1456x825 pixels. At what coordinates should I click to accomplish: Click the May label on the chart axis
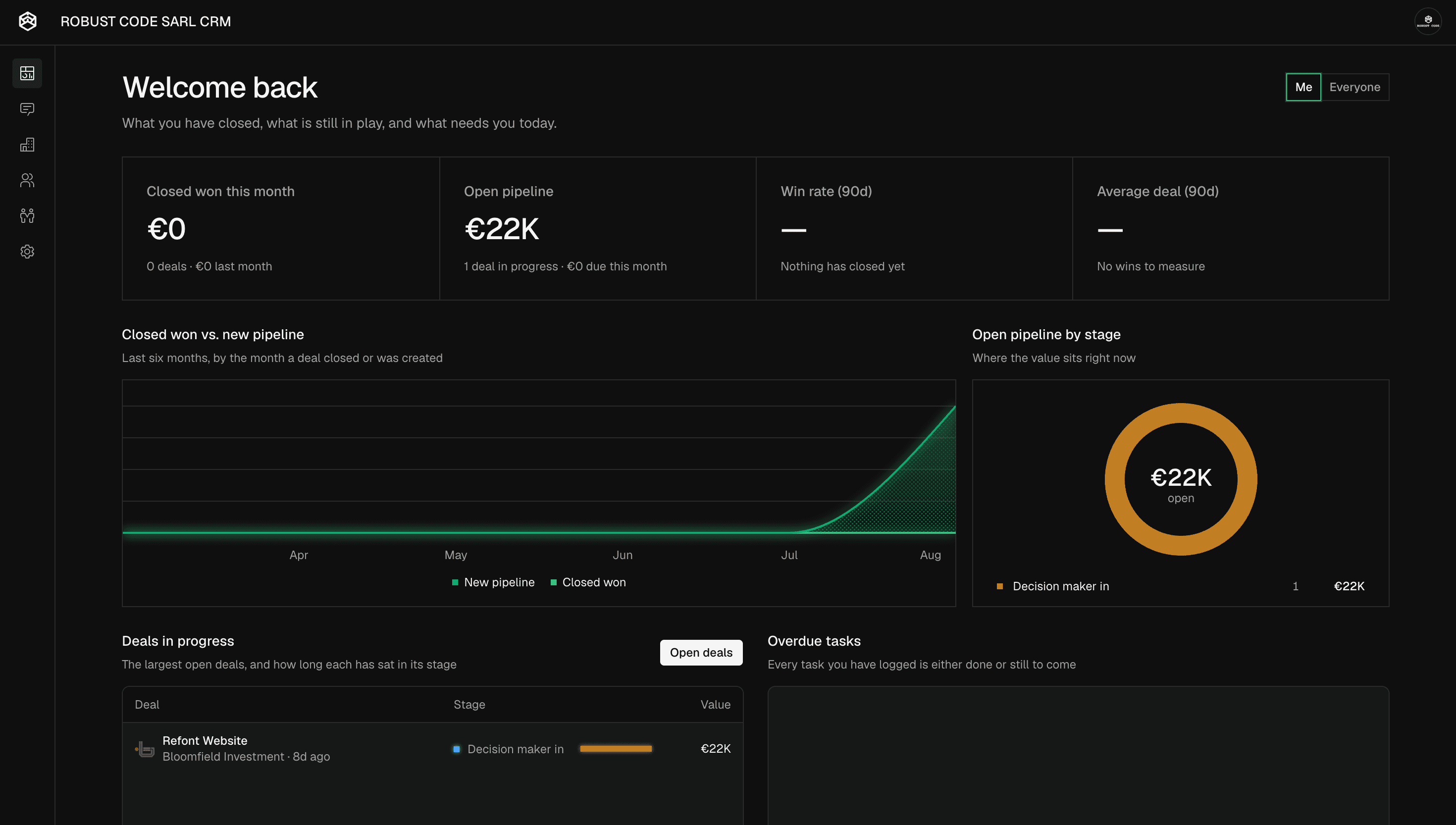(456, 555)
